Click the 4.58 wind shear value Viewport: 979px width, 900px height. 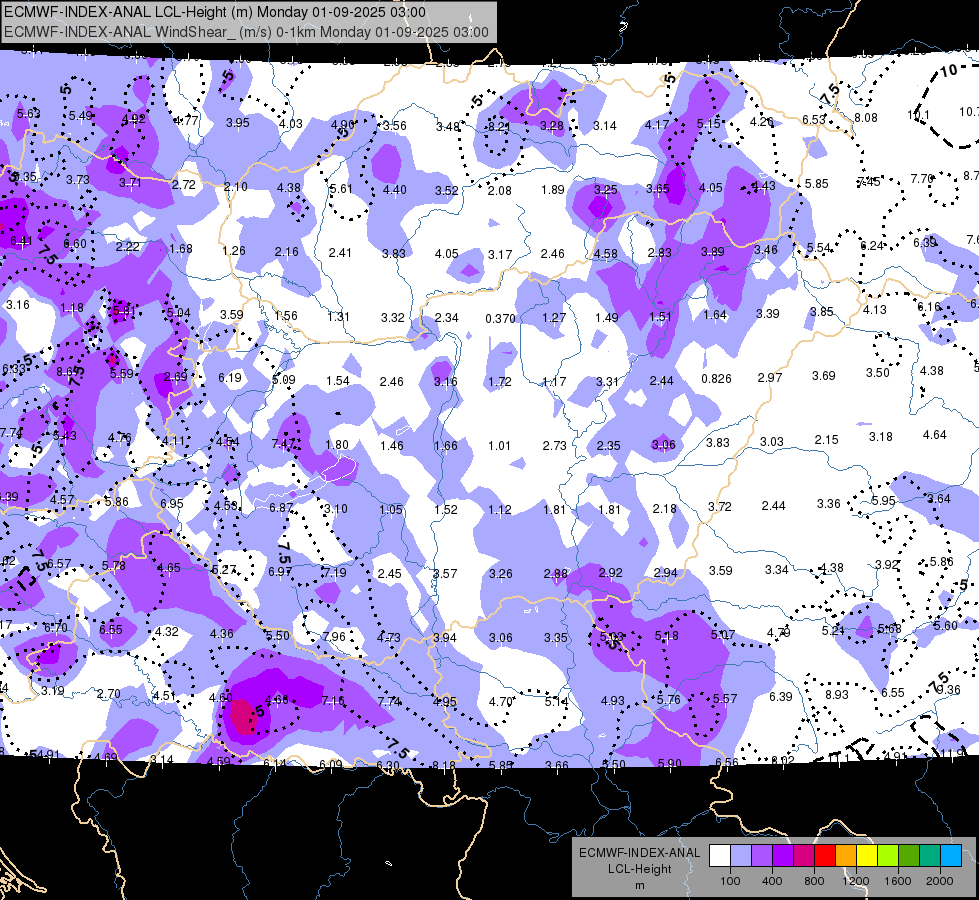coord(606,254)
